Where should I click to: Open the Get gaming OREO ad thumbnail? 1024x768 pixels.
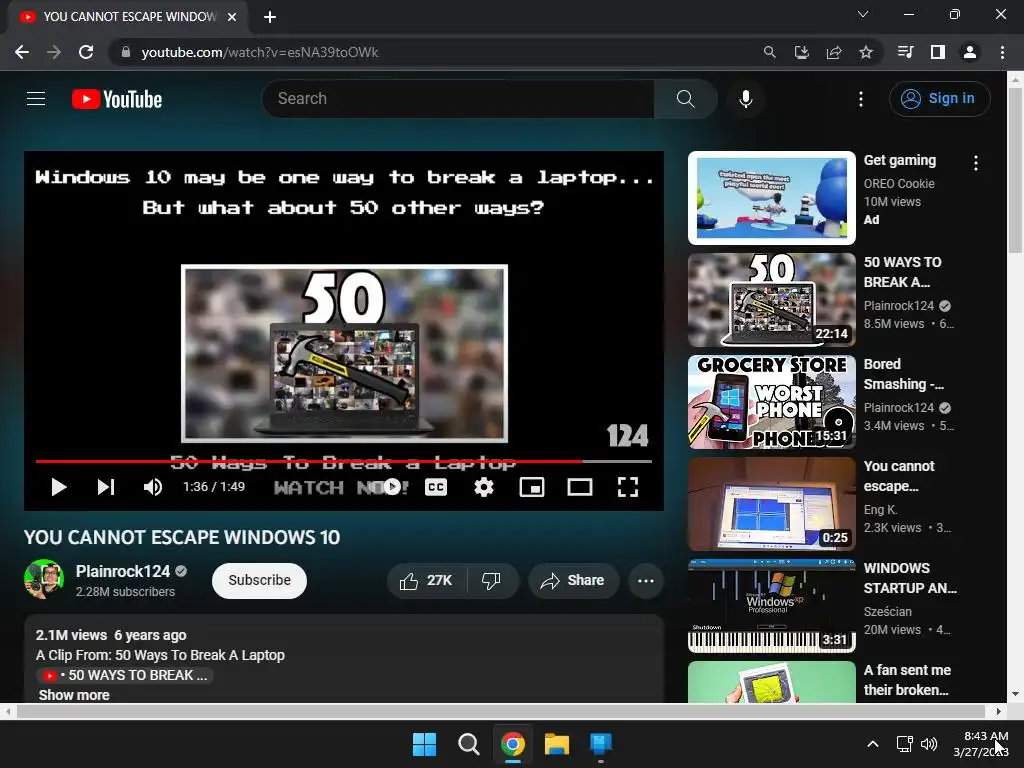[771, 198]
